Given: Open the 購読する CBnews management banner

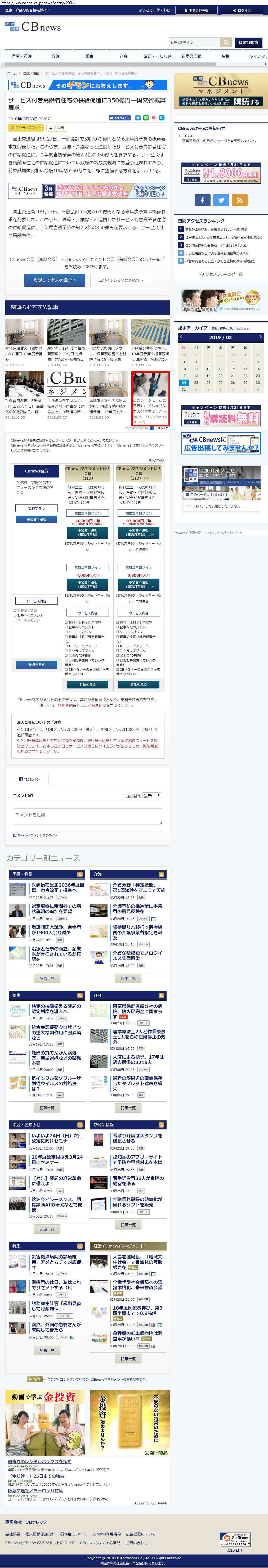Looking at the screenshot, I should click(x=221, y=91).
